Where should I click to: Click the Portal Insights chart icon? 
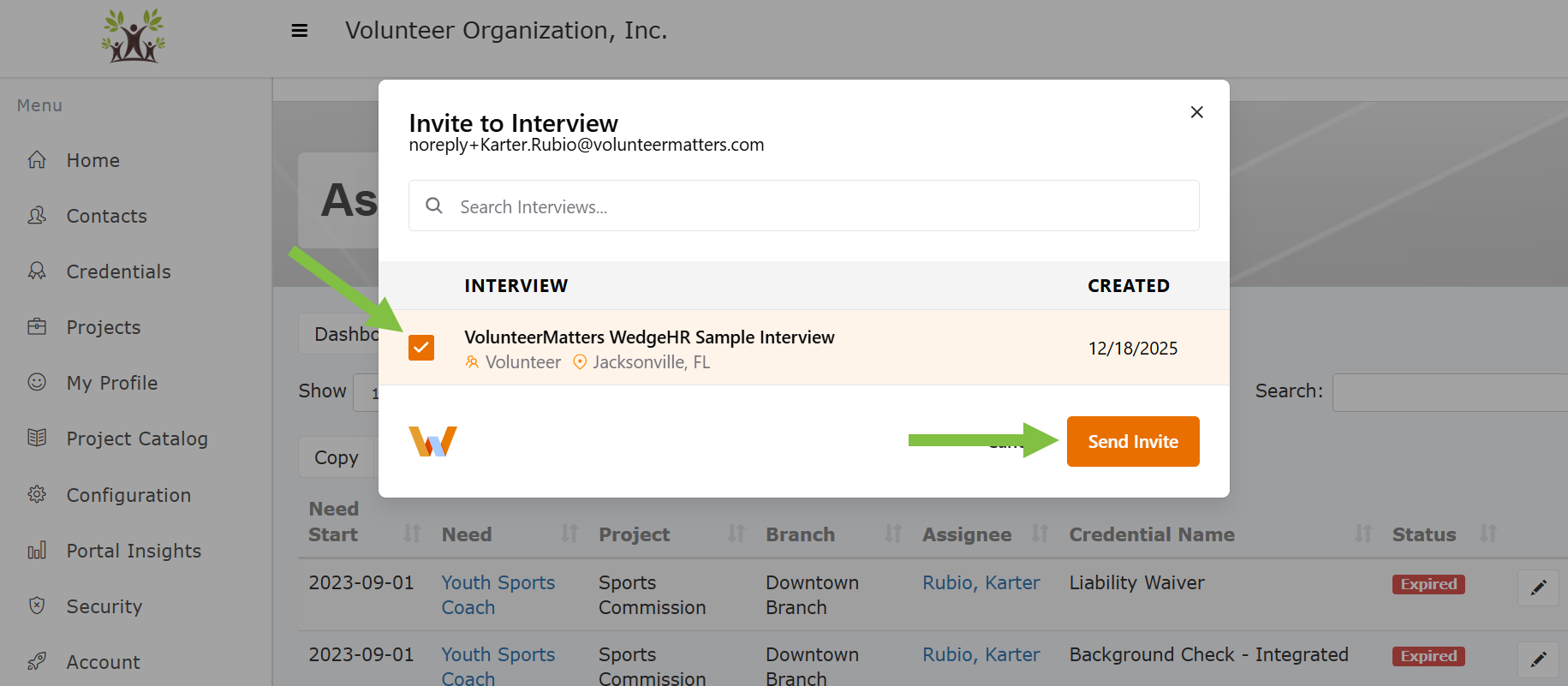(x=37, y=551)
